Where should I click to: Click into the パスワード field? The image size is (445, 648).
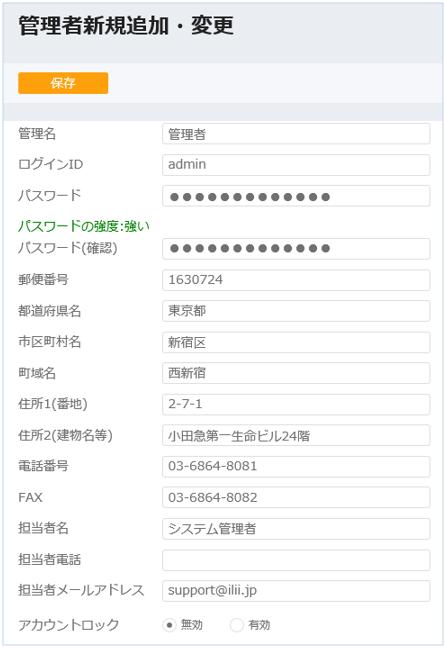296,196
